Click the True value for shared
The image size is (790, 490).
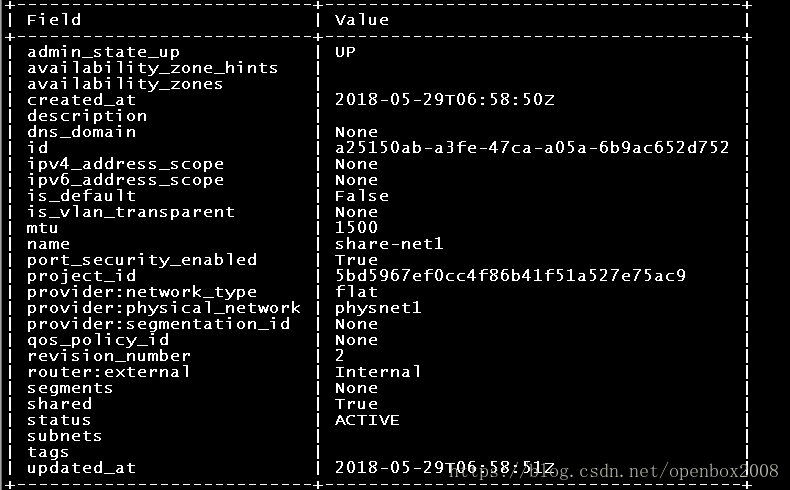click(356, 404)
